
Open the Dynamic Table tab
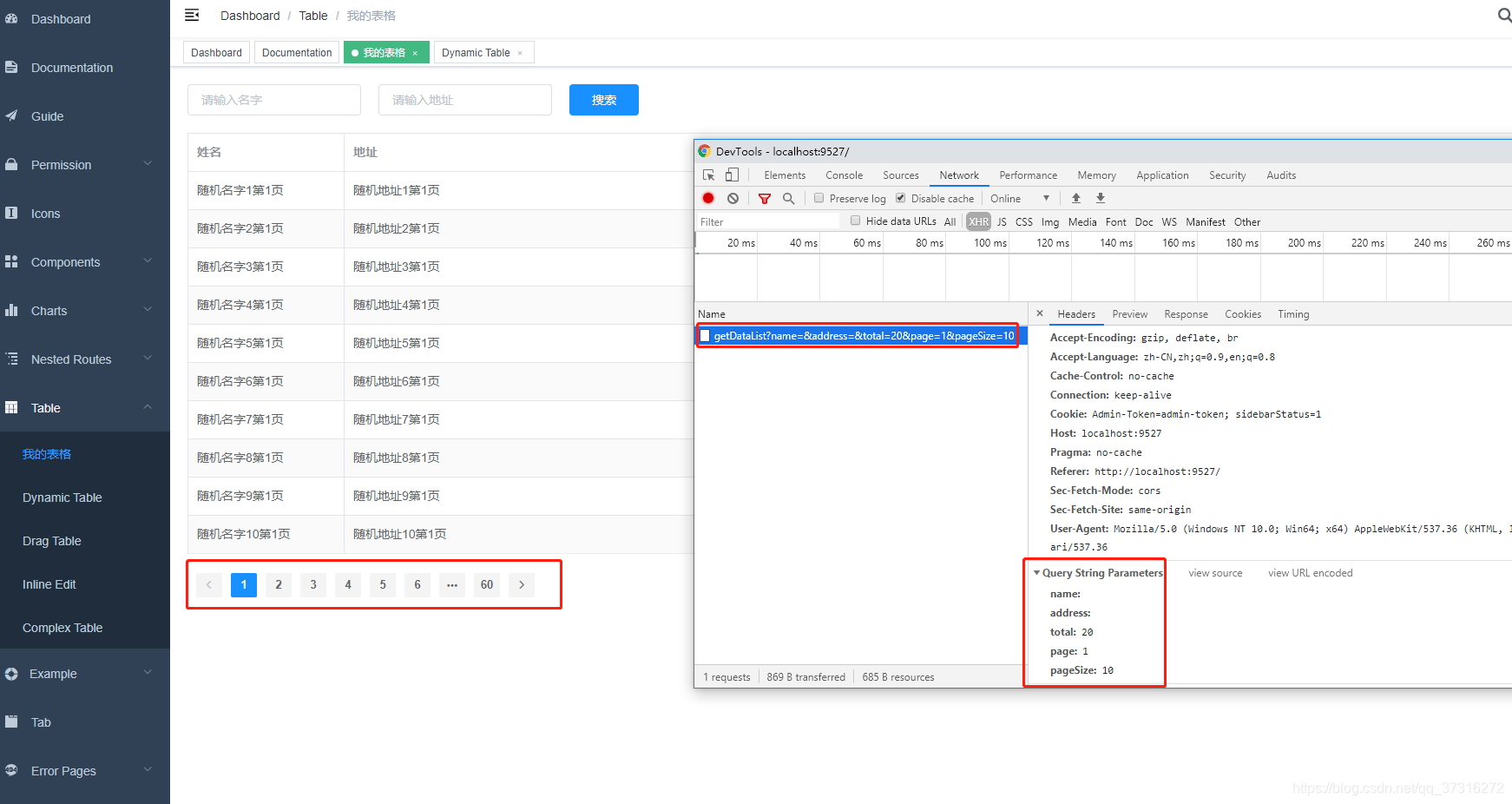tap(477, 52)
